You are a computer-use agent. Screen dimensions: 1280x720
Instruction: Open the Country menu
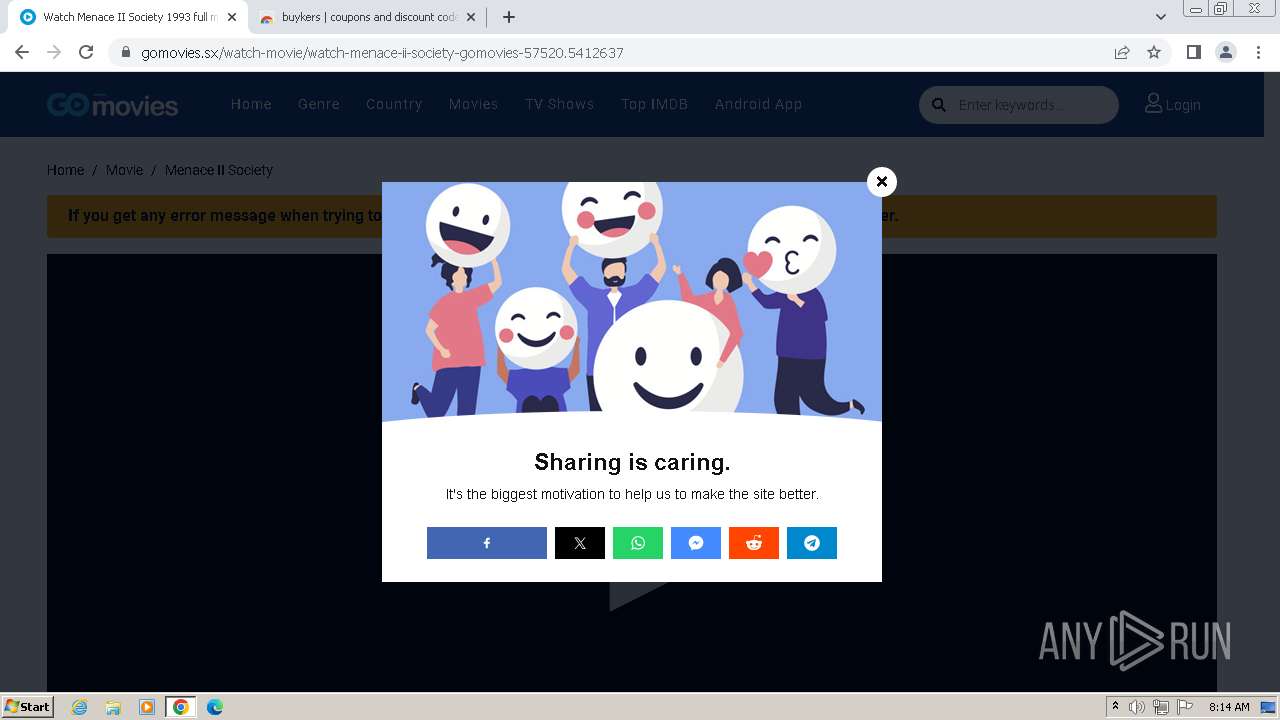(x=394, y=104)
